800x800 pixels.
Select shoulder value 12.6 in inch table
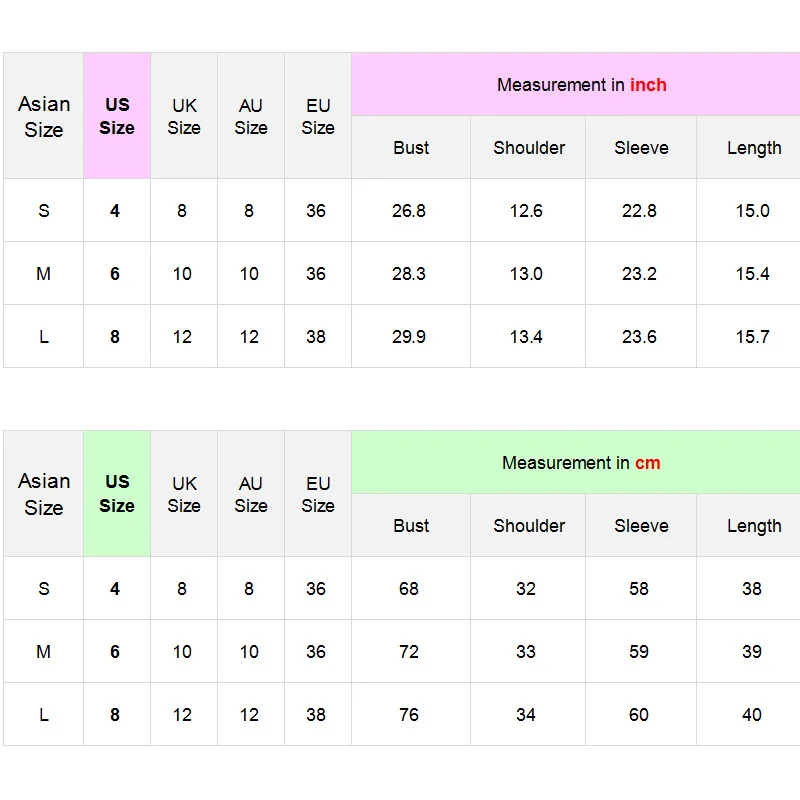(x=528, y=210)
